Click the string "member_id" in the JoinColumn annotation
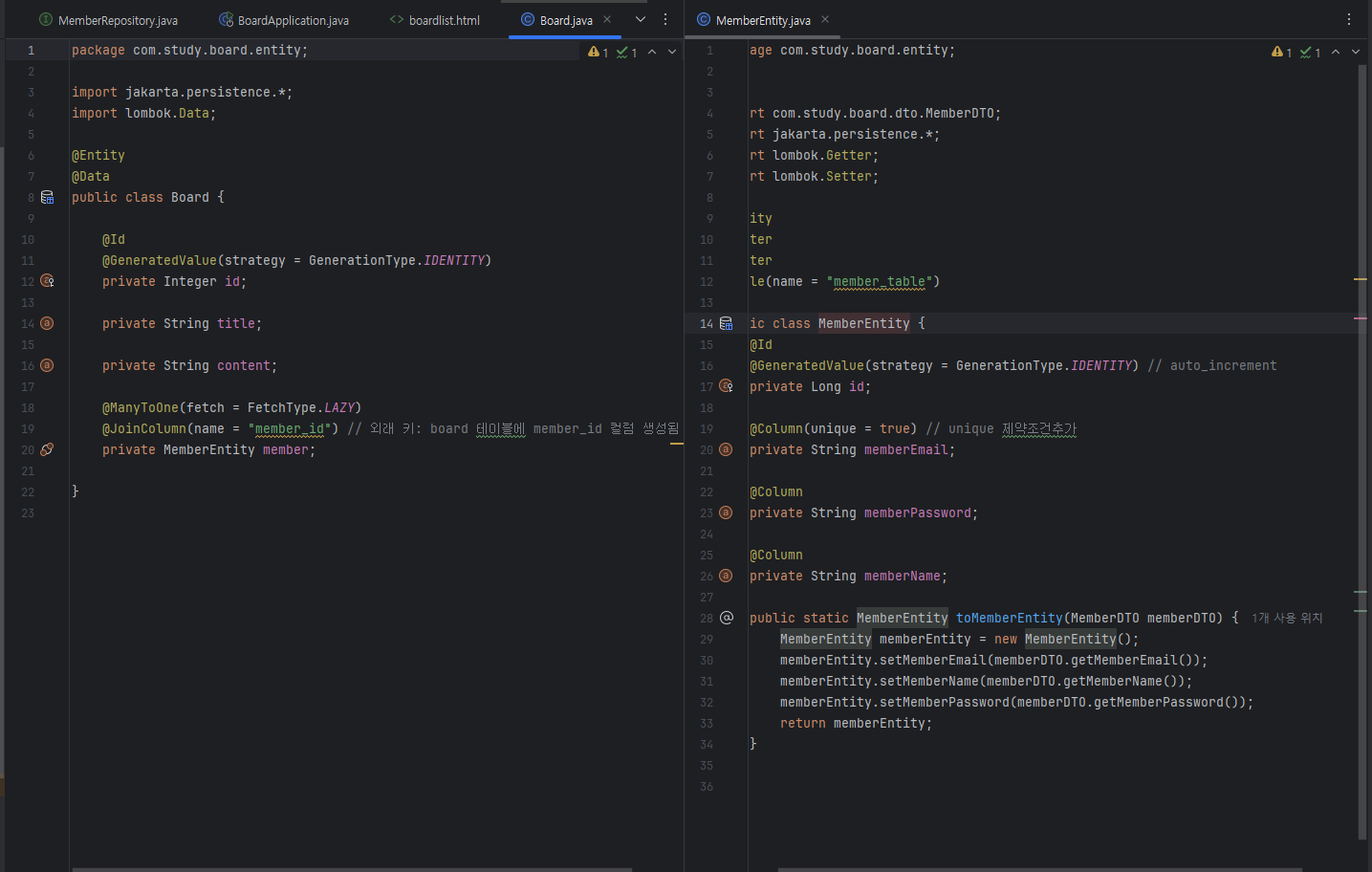The width and height of the screenshot is (1372, 872). click(290, 428)
